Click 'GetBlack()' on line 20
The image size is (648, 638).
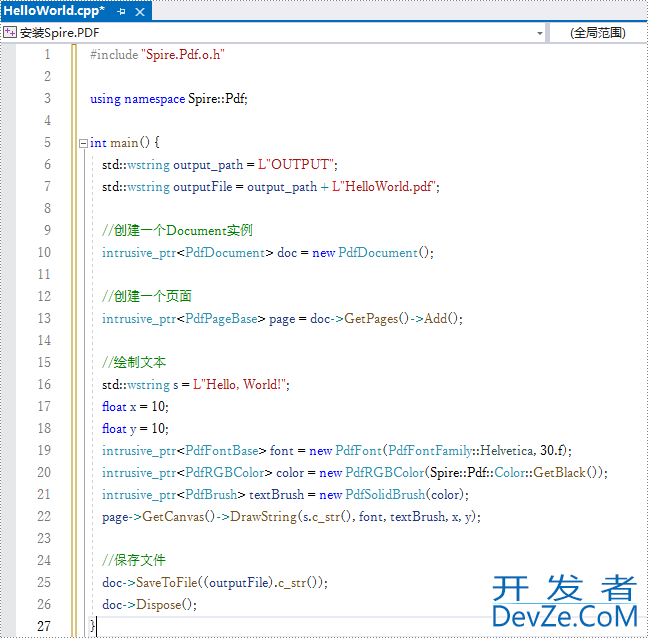565,472
